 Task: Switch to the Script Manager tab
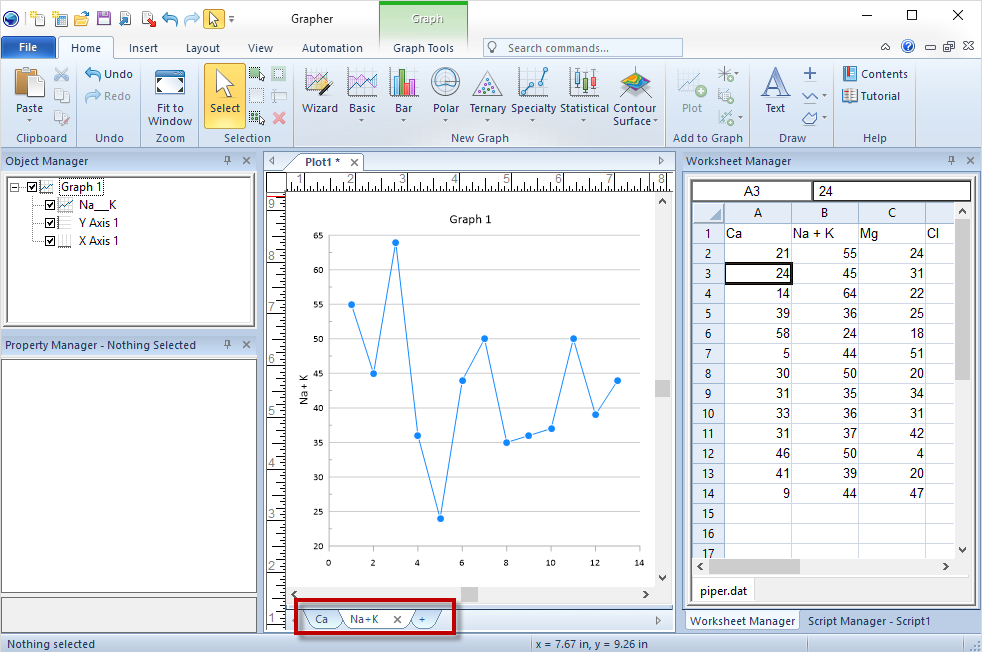[869, 621]
